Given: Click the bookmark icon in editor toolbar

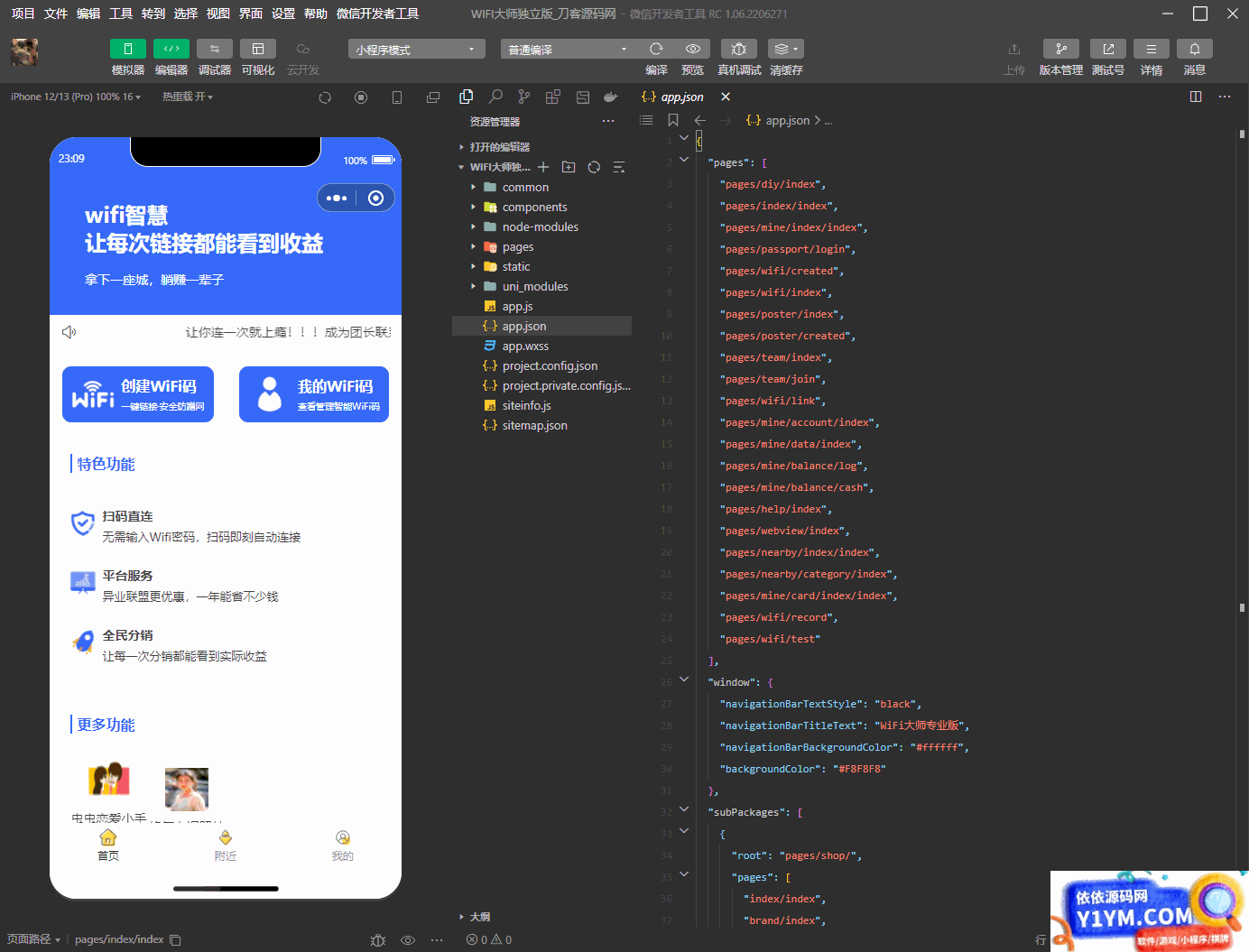Looking at the screenshot, I should tap(673, 120).
